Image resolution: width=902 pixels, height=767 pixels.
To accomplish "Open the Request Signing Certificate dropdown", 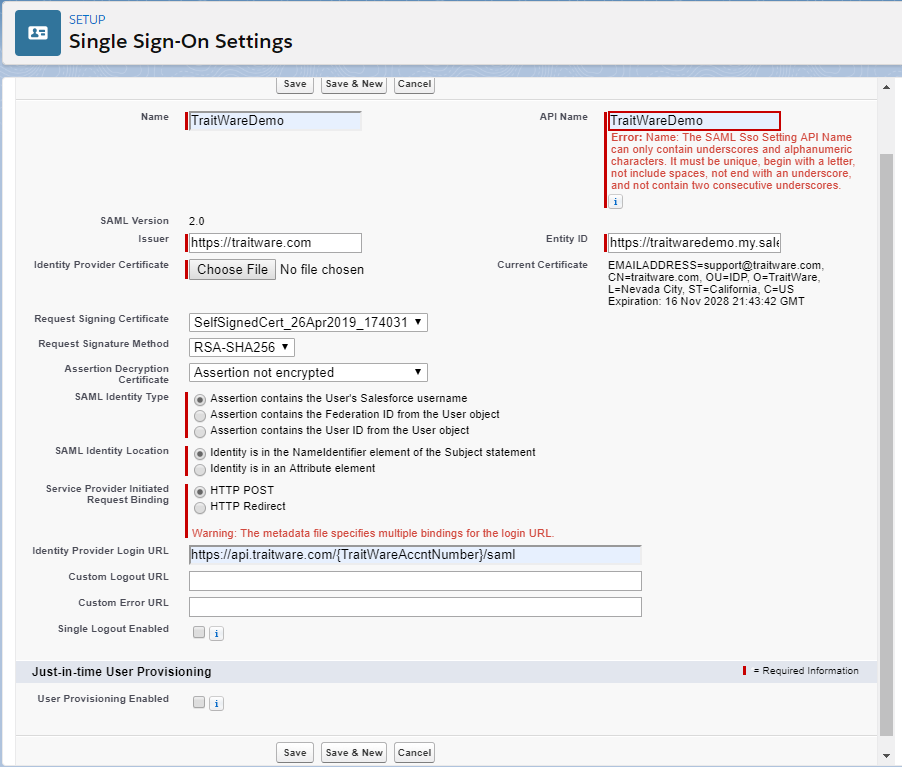I will 308,322.
